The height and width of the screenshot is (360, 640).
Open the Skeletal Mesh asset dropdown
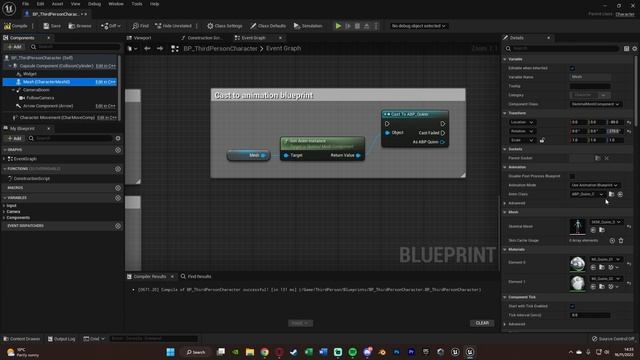[x=606, y=222]
